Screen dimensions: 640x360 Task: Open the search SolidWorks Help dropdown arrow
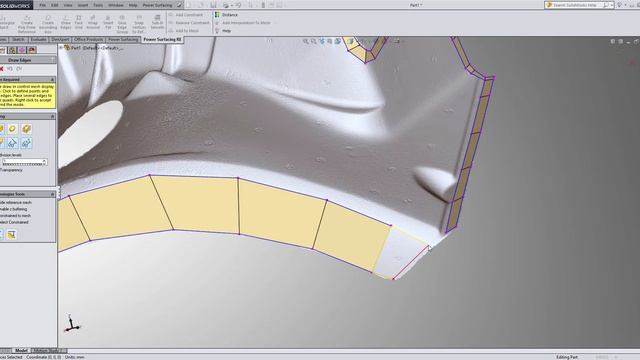click(611, 5)
